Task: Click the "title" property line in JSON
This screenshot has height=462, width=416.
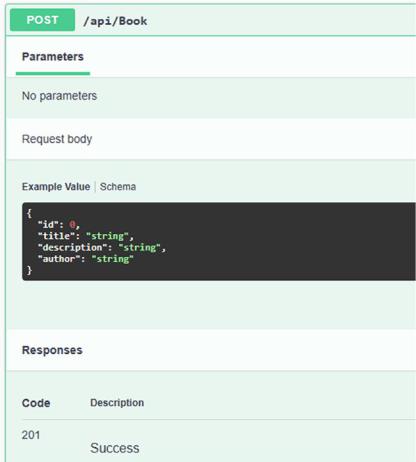Action: [85, 236]
